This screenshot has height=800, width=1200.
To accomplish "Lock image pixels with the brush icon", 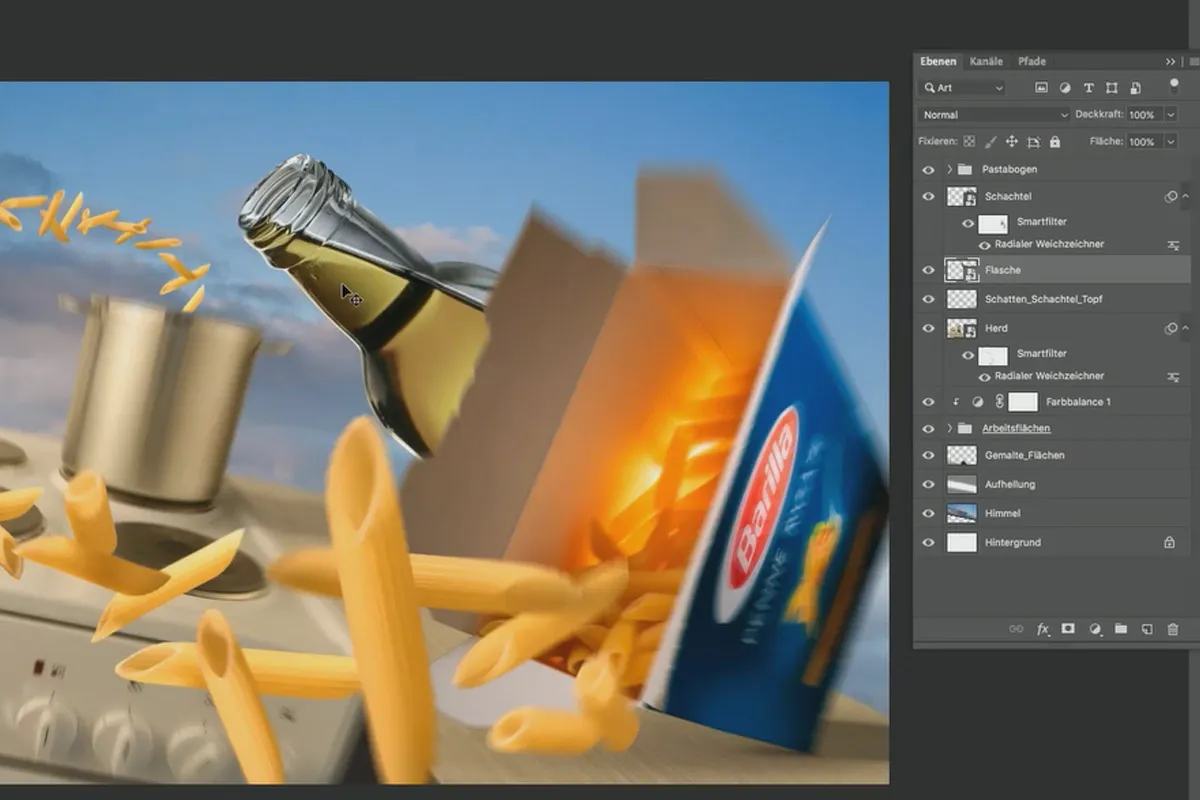I will 991,142.
